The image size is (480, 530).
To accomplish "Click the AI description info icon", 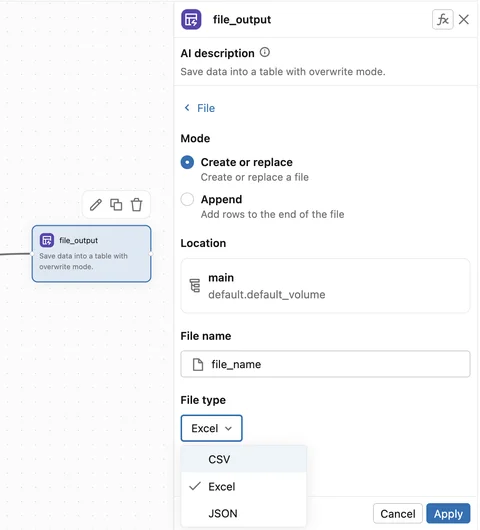I will pos(265,52).
